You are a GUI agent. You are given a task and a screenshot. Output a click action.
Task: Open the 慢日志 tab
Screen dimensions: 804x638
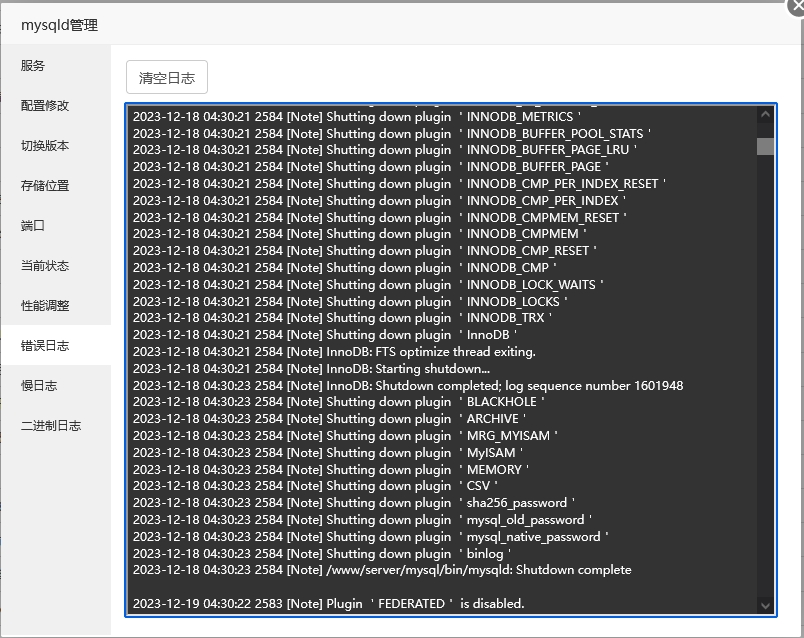coord(55,386)
